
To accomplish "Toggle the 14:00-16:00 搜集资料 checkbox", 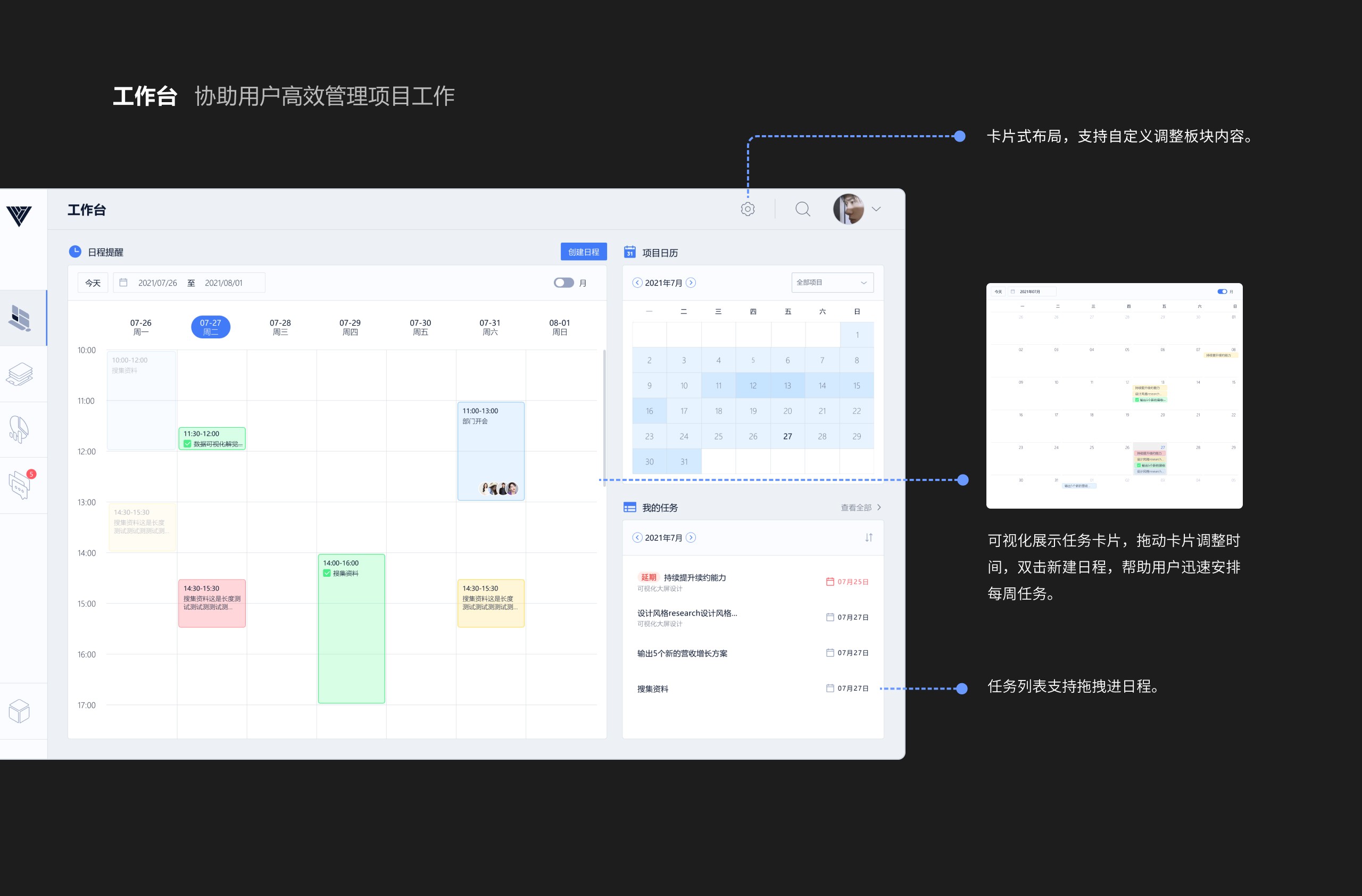I will (327, 574).
